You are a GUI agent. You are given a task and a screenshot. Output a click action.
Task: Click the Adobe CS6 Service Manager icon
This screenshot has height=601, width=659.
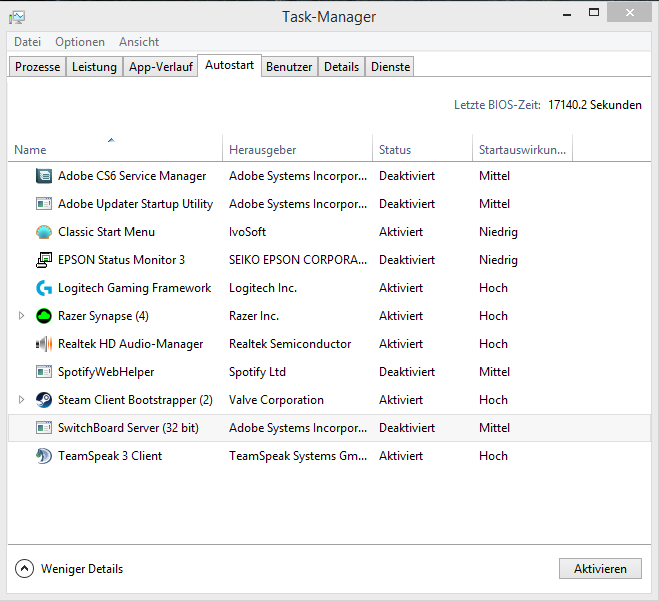pyautogui.click(x=44, y=176)
